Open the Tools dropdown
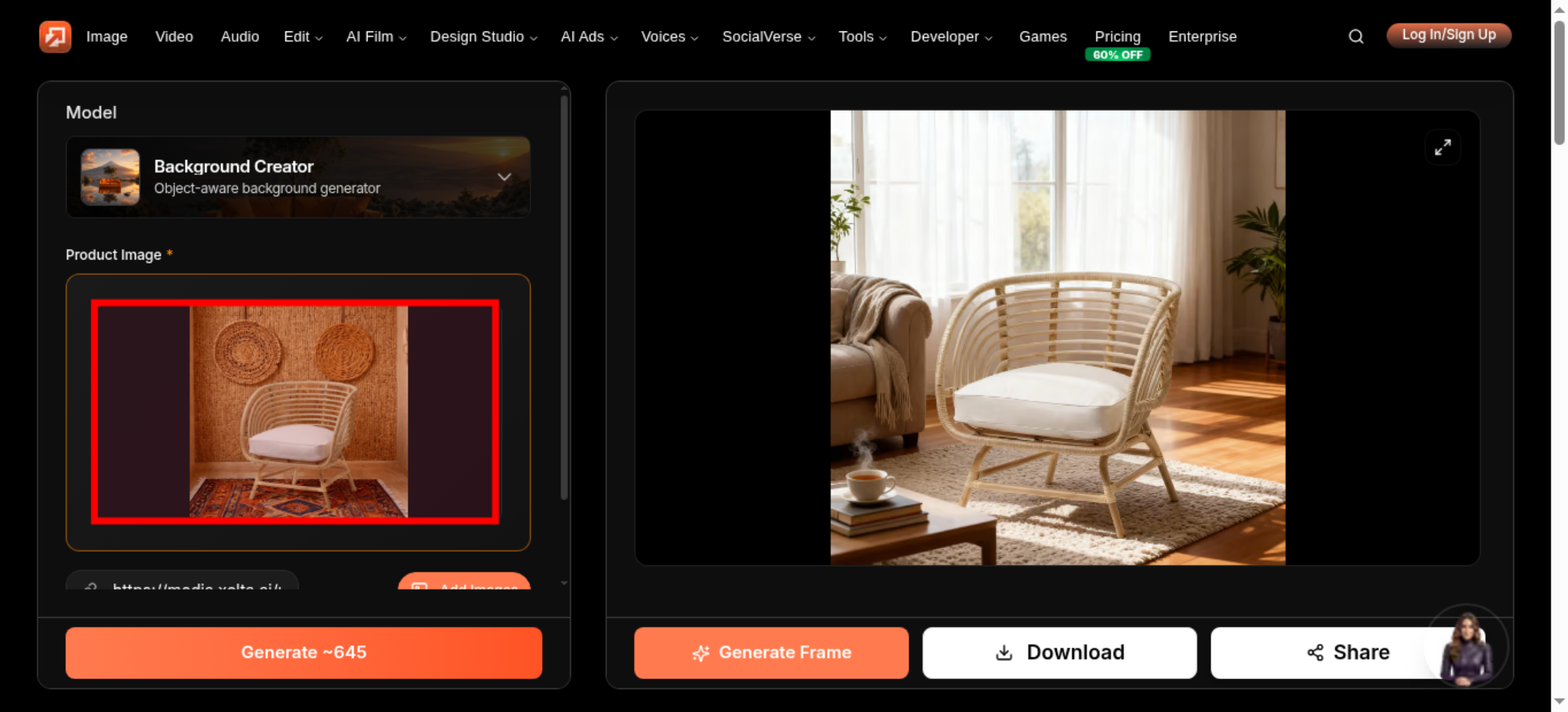This screenshot has height=712, width=1568. 862,37
